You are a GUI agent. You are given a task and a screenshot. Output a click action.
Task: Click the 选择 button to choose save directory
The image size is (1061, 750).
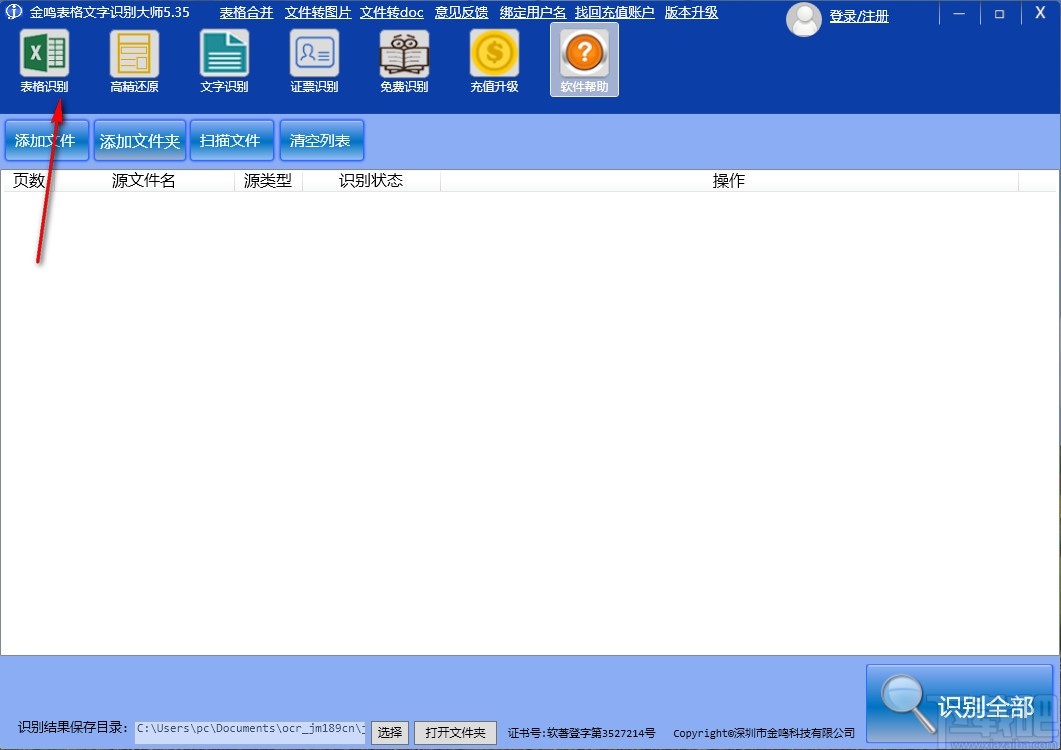click(389, 732)
